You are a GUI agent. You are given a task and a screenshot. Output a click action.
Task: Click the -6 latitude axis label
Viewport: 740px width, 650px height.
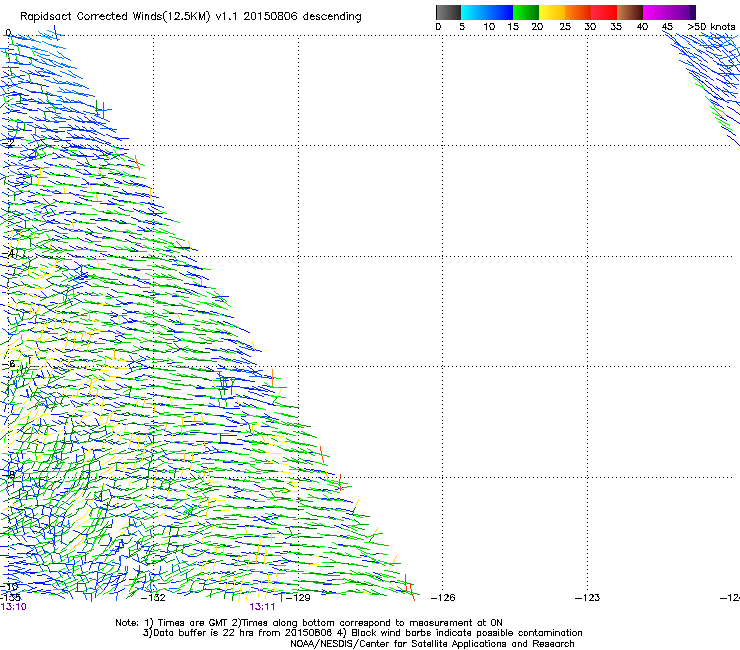[8, 364]
